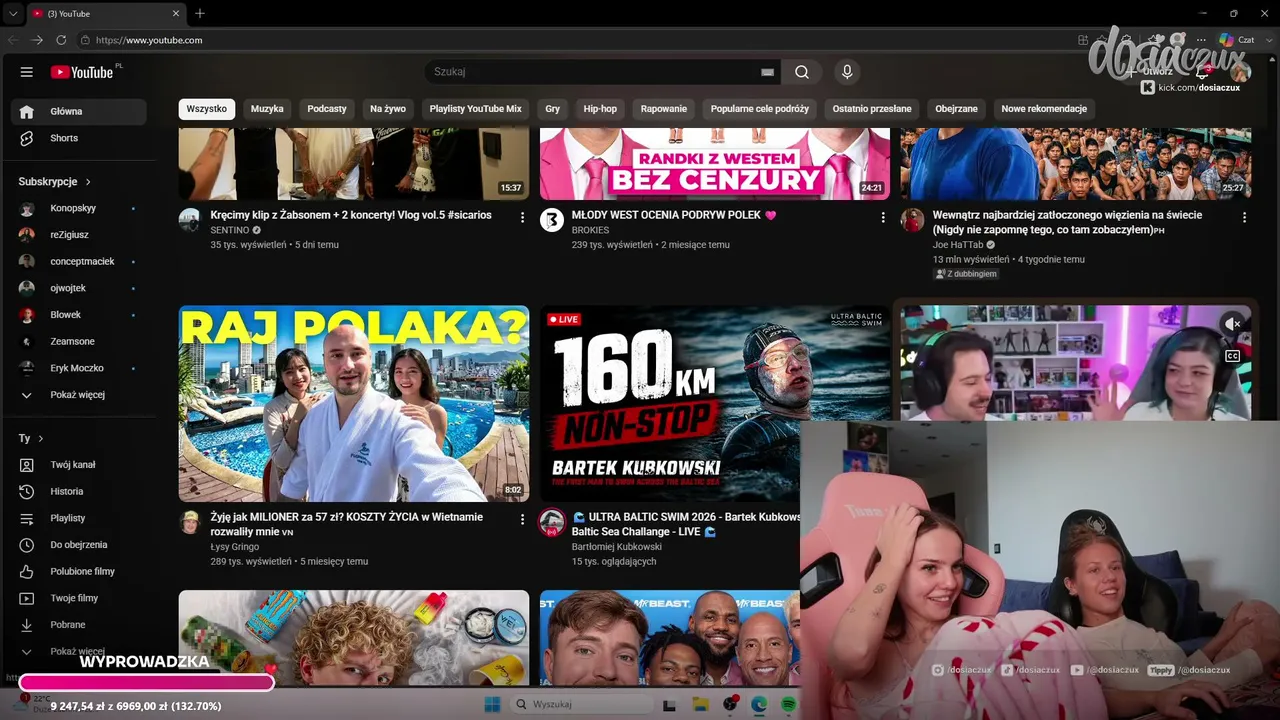Open Eryk Moczko subscription channel
The width and height of the screenshot is (1280, 720).
78,368
